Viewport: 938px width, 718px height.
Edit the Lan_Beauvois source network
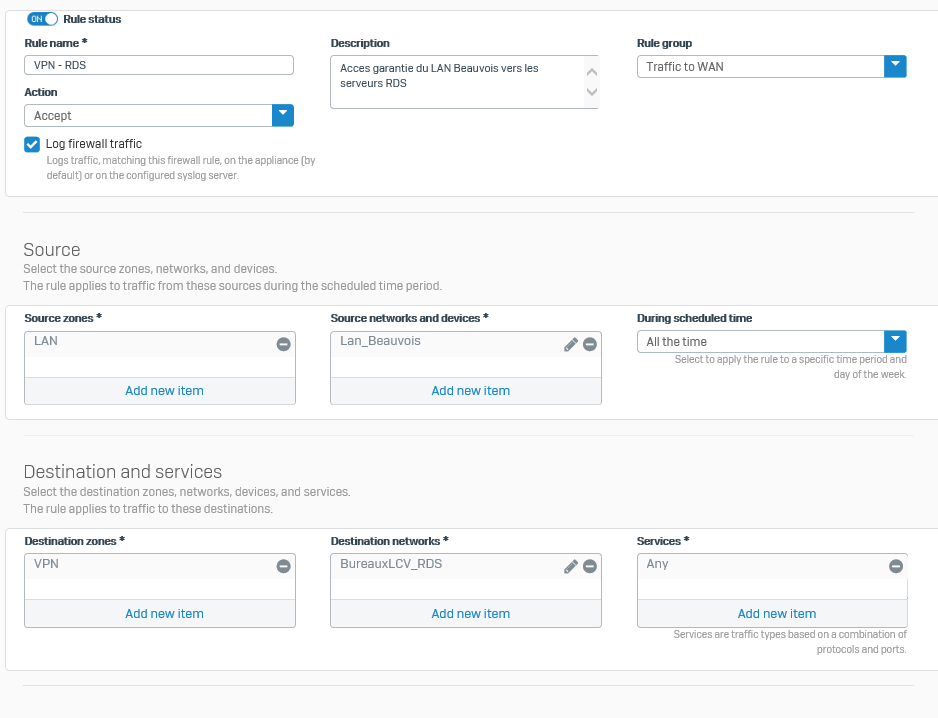point(571,344)
